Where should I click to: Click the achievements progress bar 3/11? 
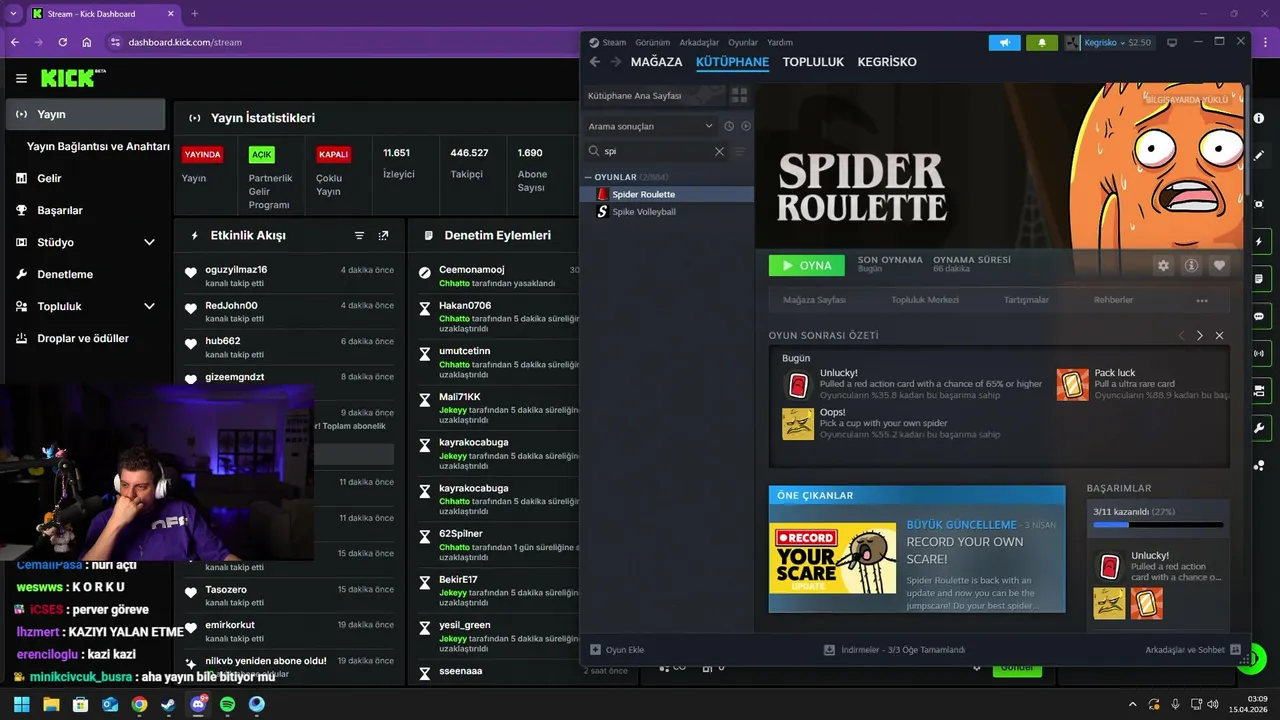(x=1158, y=525)
